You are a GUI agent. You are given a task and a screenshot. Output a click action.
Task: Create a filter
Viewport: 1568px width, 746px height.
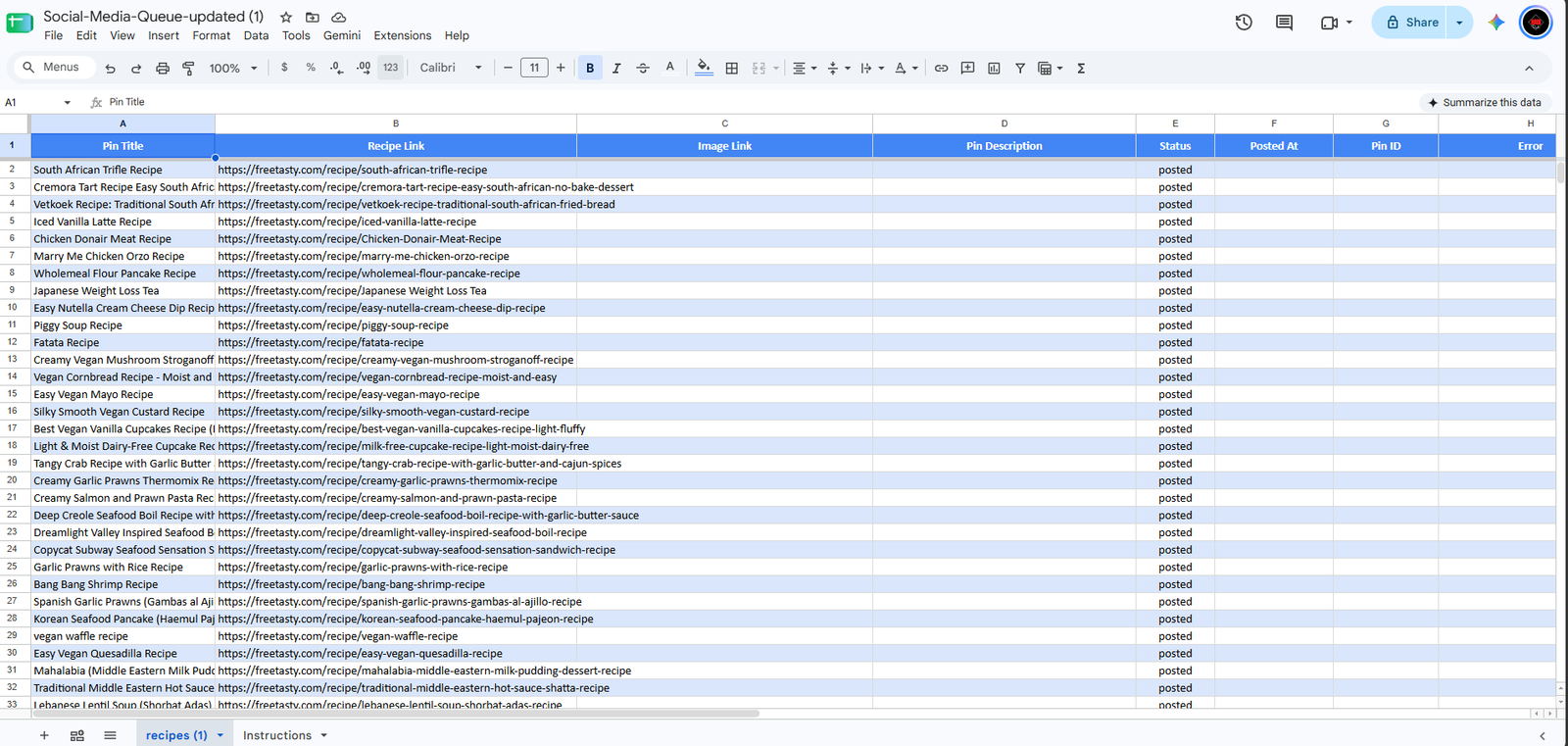pos(1020,68)
